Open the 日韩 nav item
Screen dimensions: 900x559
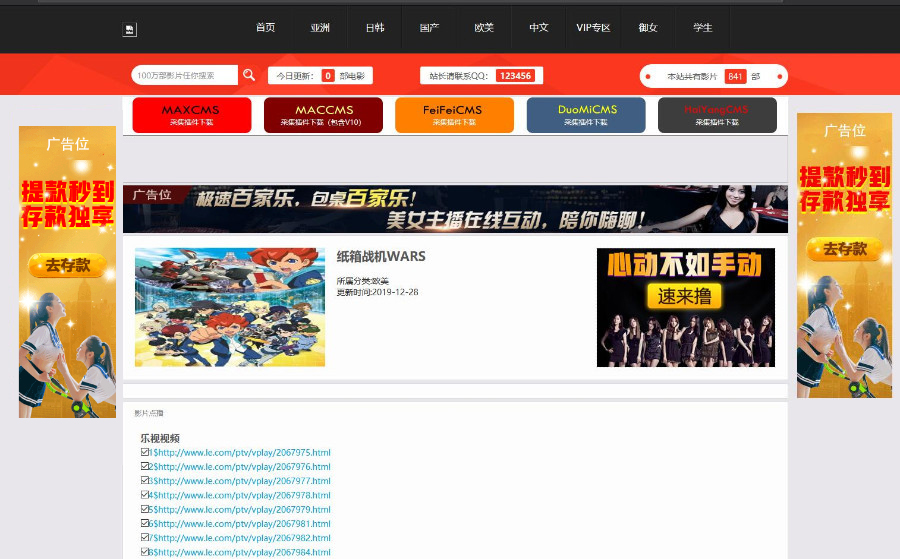pyautogui.click(x=375, y=28)
